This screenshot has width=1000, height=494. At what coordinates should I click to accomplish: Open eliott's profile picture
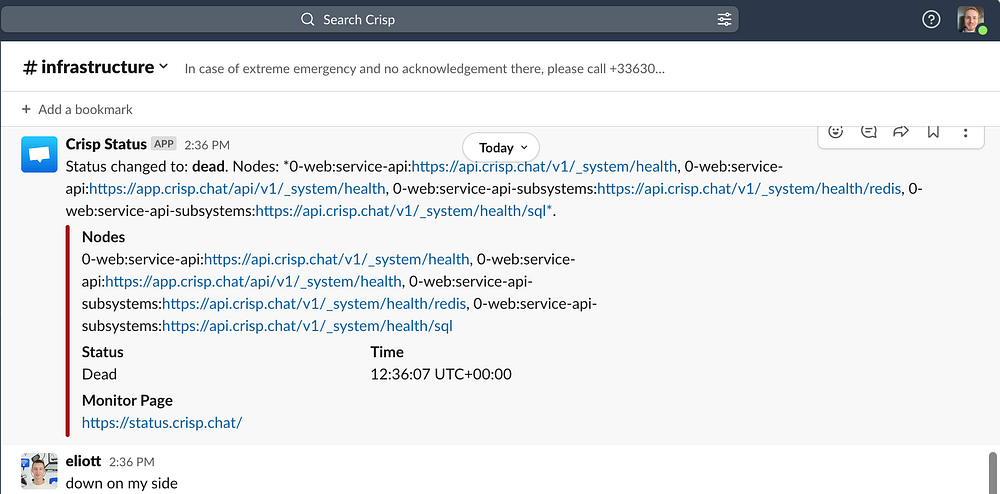(x=40, y=470)
